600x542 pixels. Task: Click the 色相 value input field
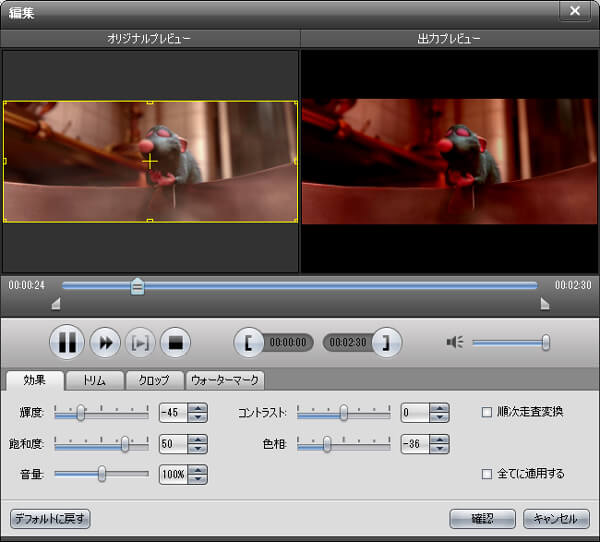point(415,444)
